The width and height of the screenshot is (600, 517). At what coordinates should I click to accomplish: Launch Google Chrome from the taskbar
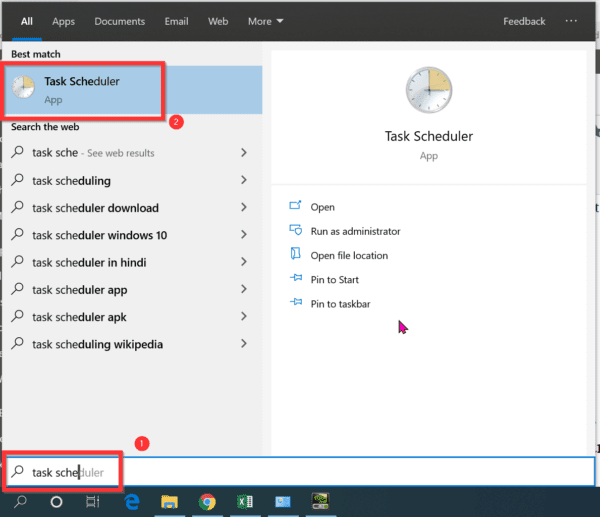pos(207,502)
